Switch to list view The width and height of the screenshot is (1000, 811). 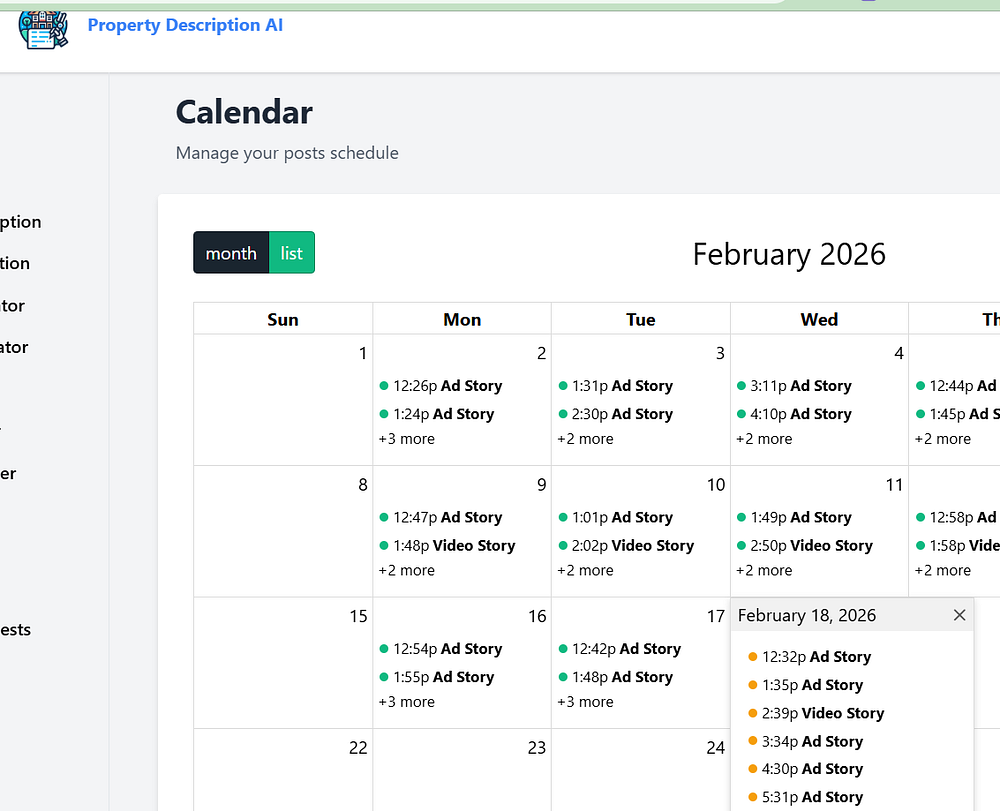tap(291, 252)
